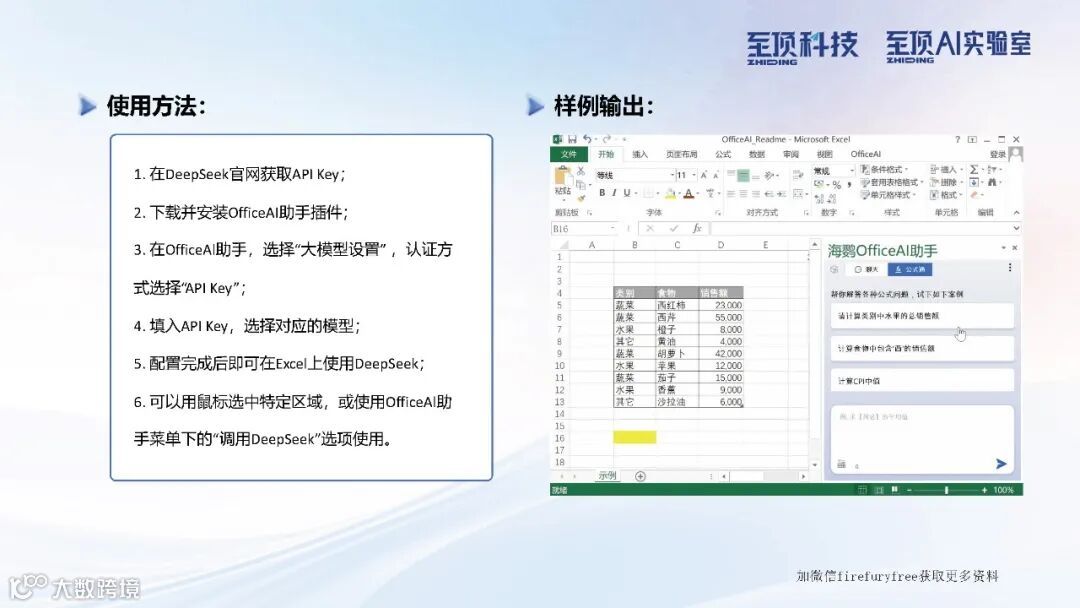Open the font name dropdown
This screenshot has width=1080, height=608.
point(672,176)
